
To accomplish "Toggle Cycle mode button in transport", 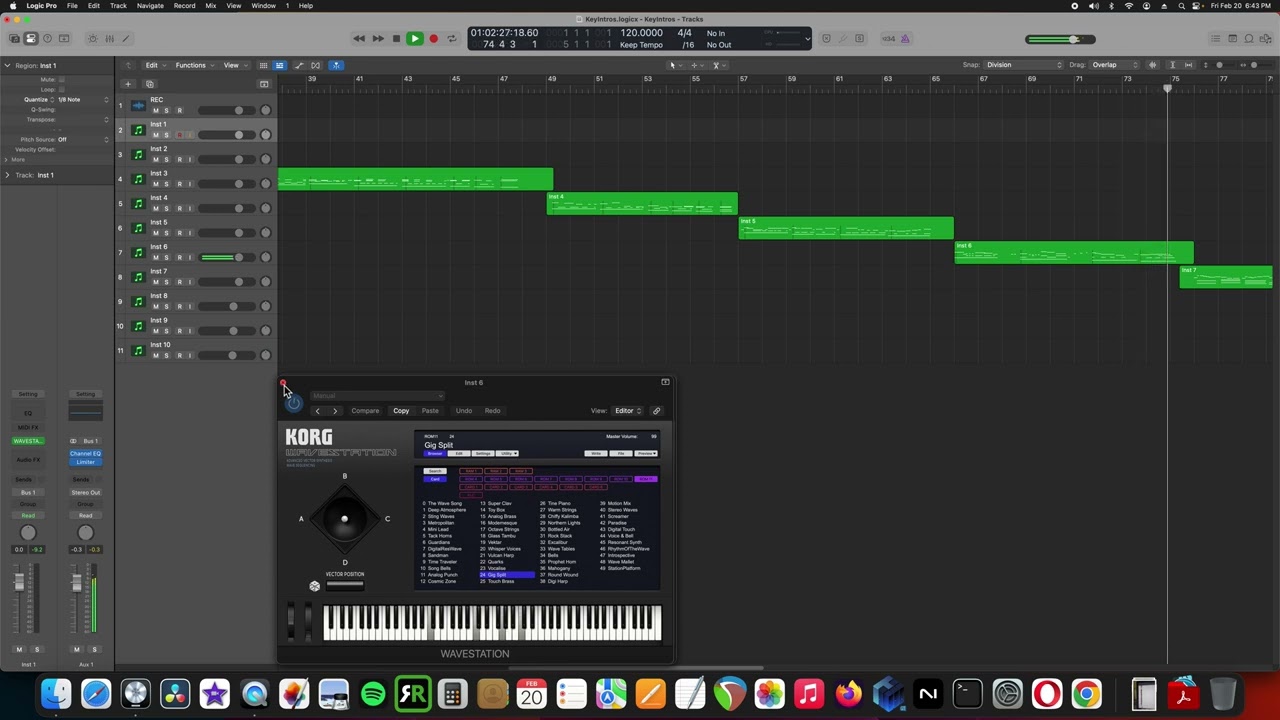I will tap(451, 39).
